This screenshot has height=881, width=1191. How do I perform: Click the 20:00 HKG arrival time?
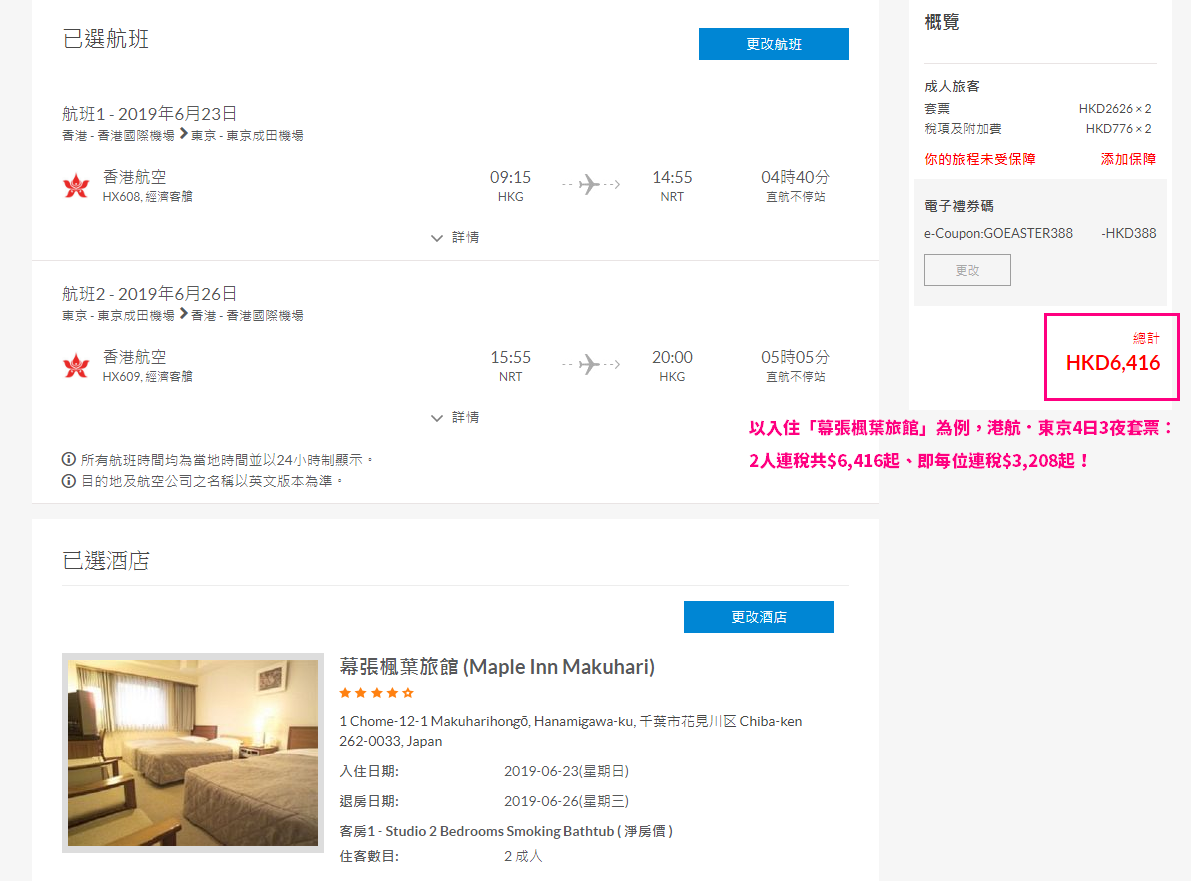(672, 365)
